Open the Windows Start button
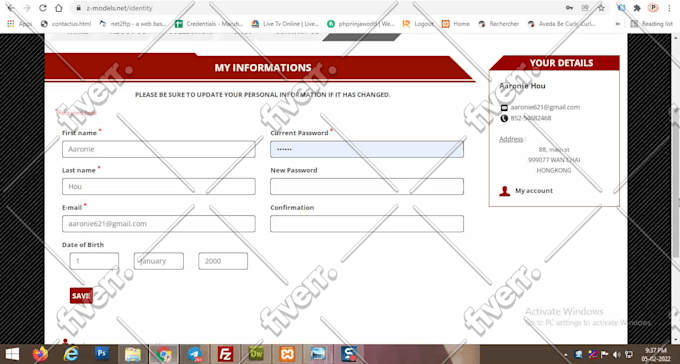This screenshot has width=680, height=364. coord(12,354)
